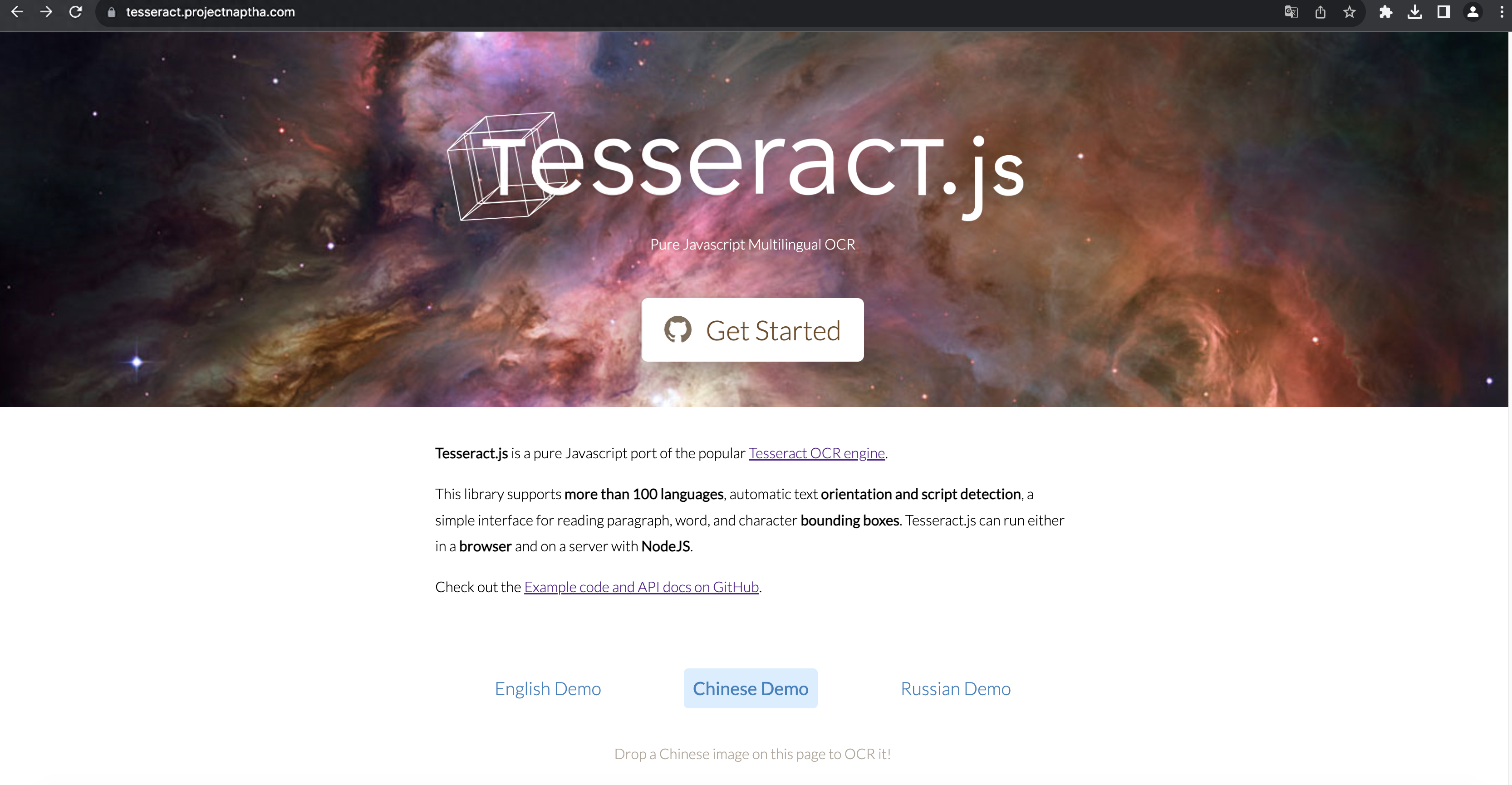Open Example code and API docs on GitHub
Screen dimensions: 1512x785
point(641,586)
